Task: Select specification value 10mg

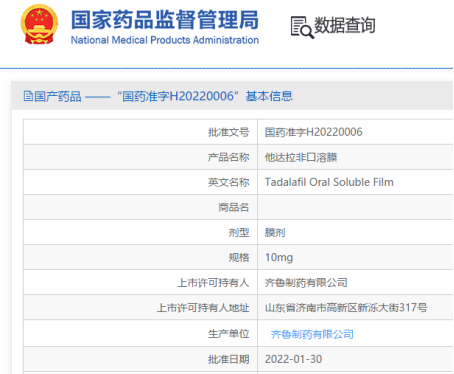Action: tap(279, 257)
